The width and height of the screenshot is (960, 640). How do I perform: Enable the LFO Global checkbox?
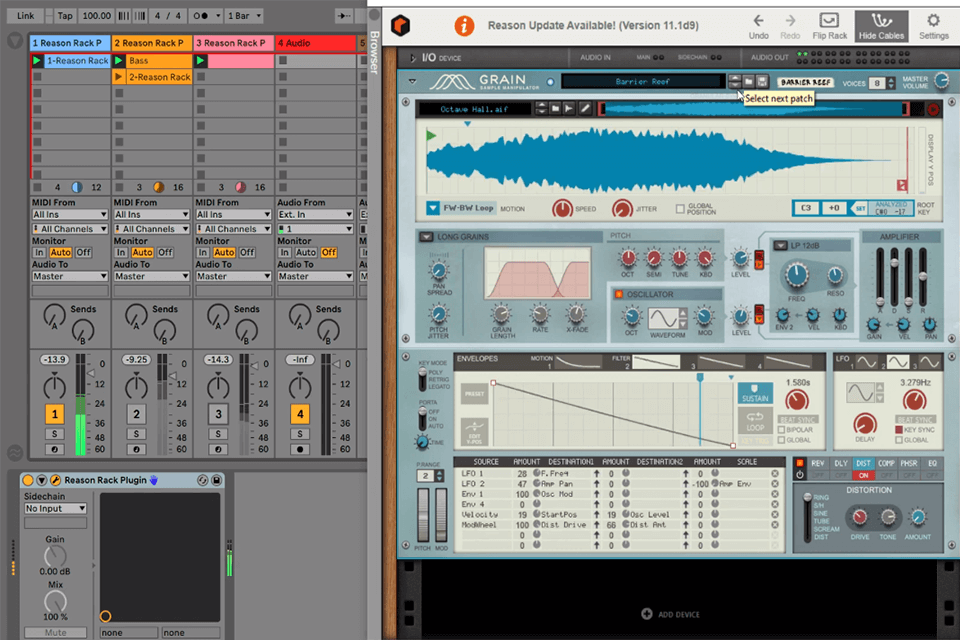point(899,440)
